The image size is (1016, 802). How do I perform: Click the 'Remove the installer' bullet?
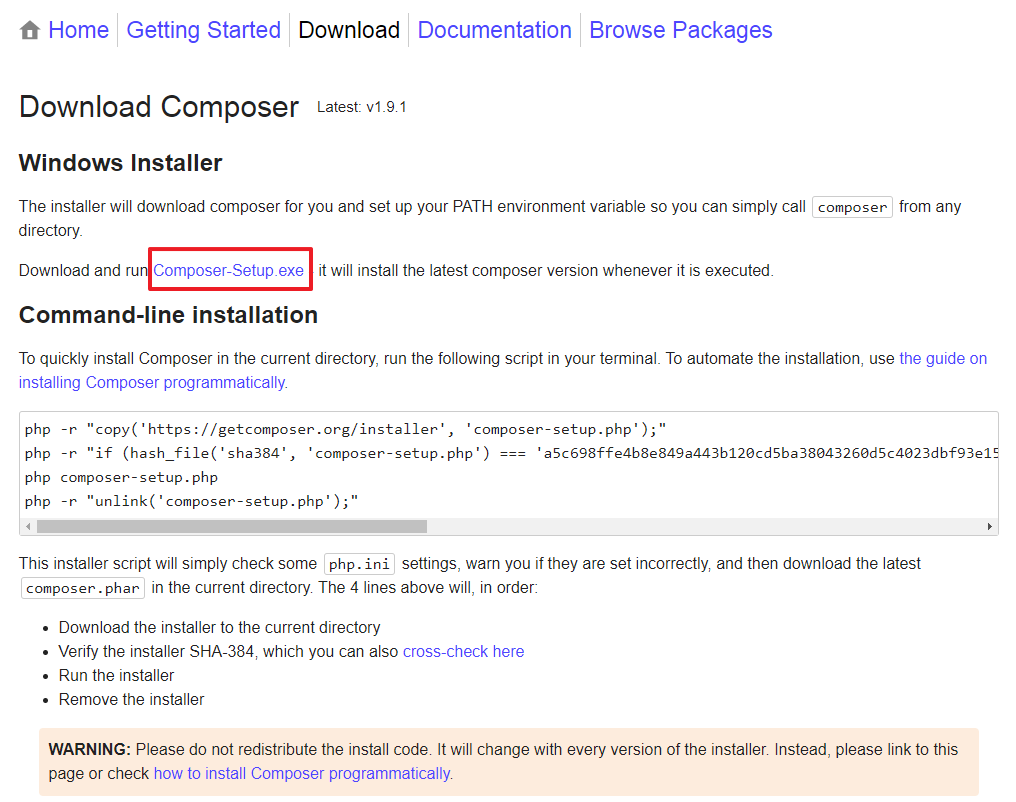point(132,699)
